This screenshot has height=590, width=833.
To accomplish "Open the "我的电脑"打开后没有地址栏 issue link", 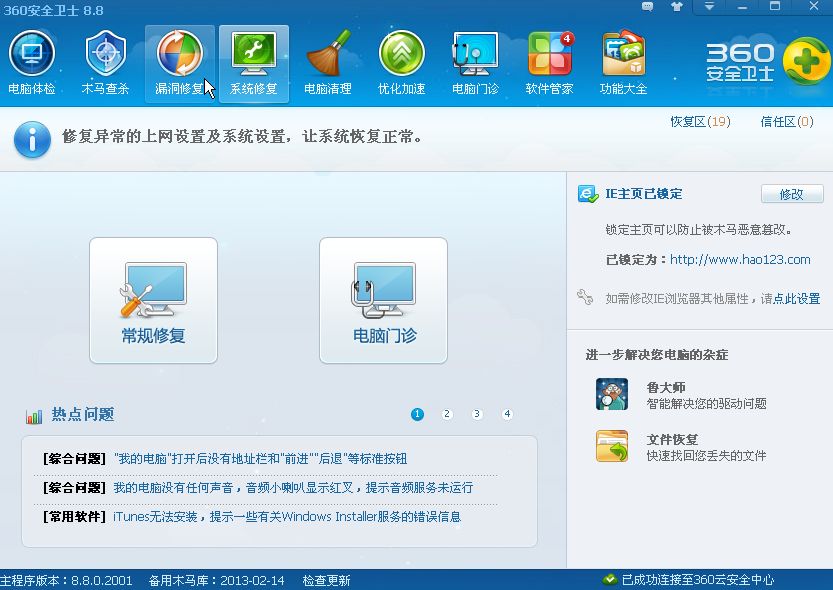I will (260, 459).
